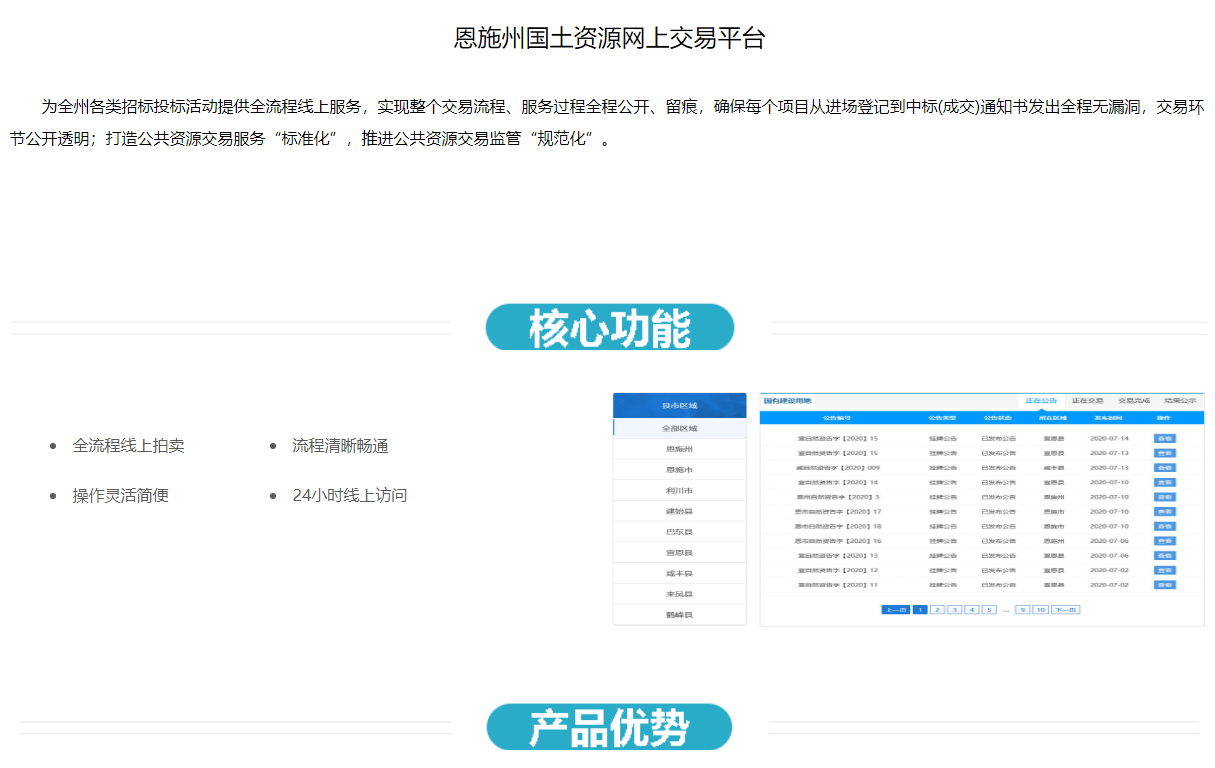Open the 正在交易 tab
Screen dimensions: 1215x768
1087,400
